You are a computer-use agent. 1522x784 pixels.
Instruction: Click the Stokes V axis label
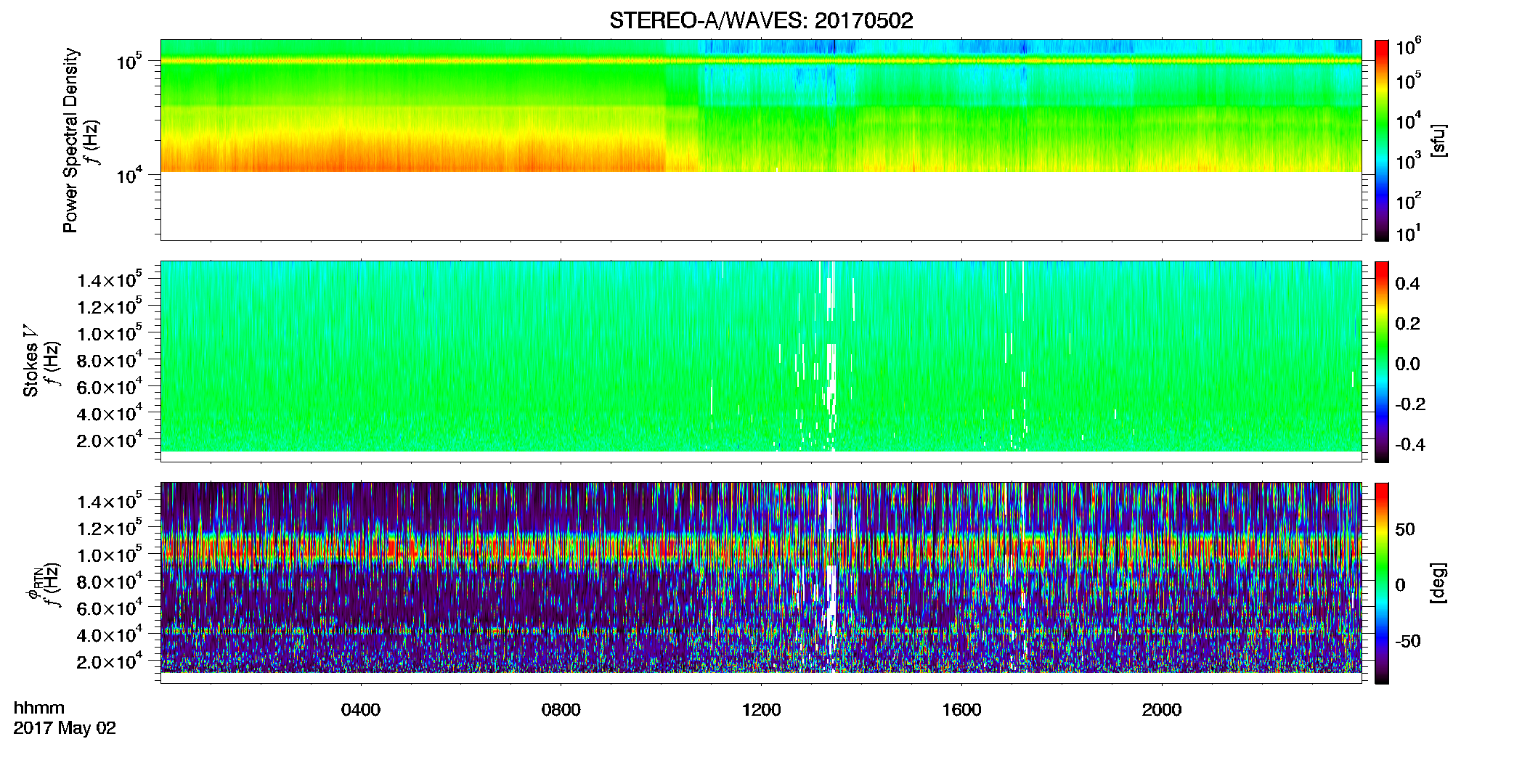30,361
